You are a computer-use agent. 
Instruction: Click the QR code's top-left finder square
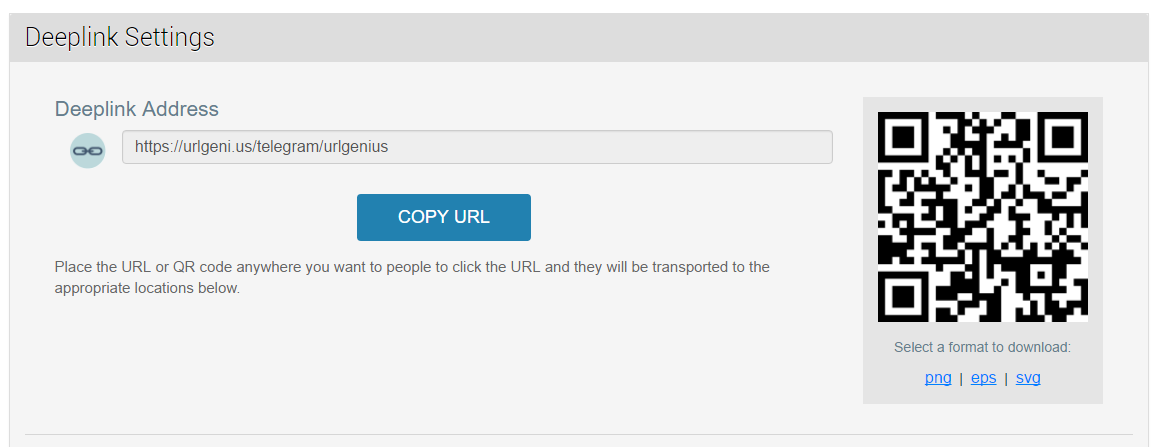click(903, 137)
